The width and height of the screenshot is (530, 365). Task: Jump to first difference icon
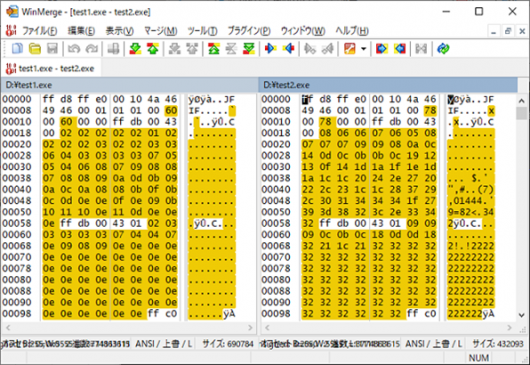214,49
